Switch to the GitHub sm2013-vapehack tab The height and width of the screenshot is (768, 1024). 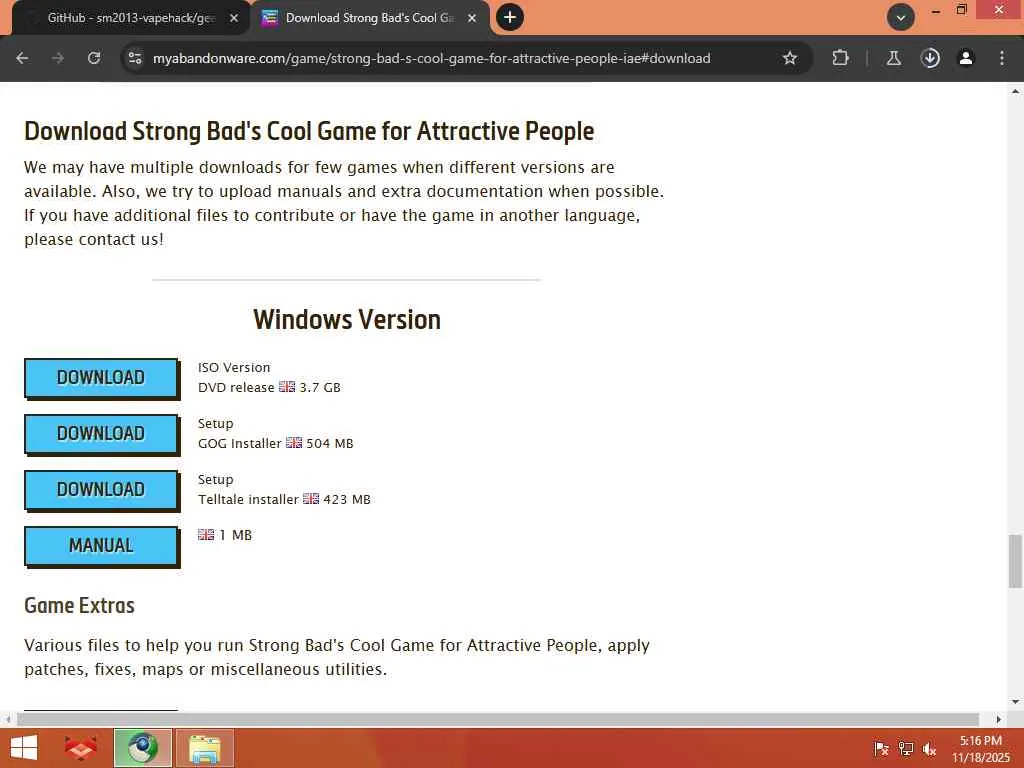coord(129,18)
